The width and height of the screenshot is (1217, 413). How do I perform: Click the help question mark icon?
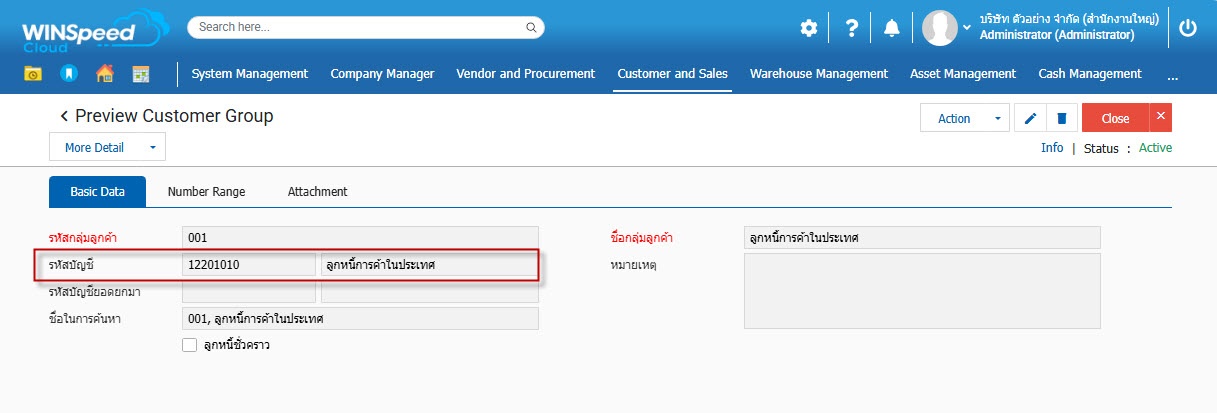click(851, 28)
